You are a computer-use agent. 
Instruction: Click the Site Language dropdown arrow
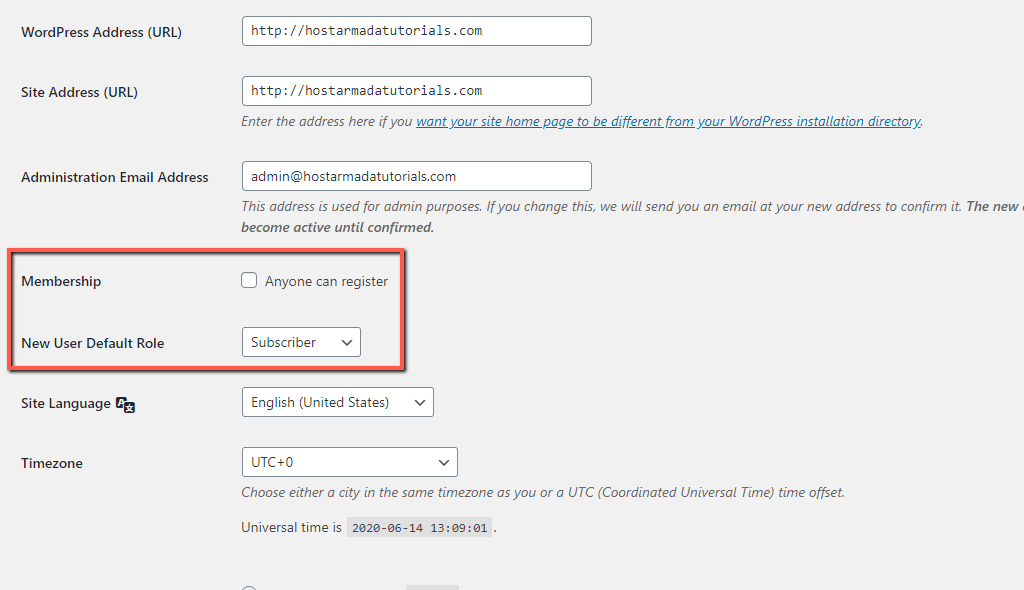(420, 402)
